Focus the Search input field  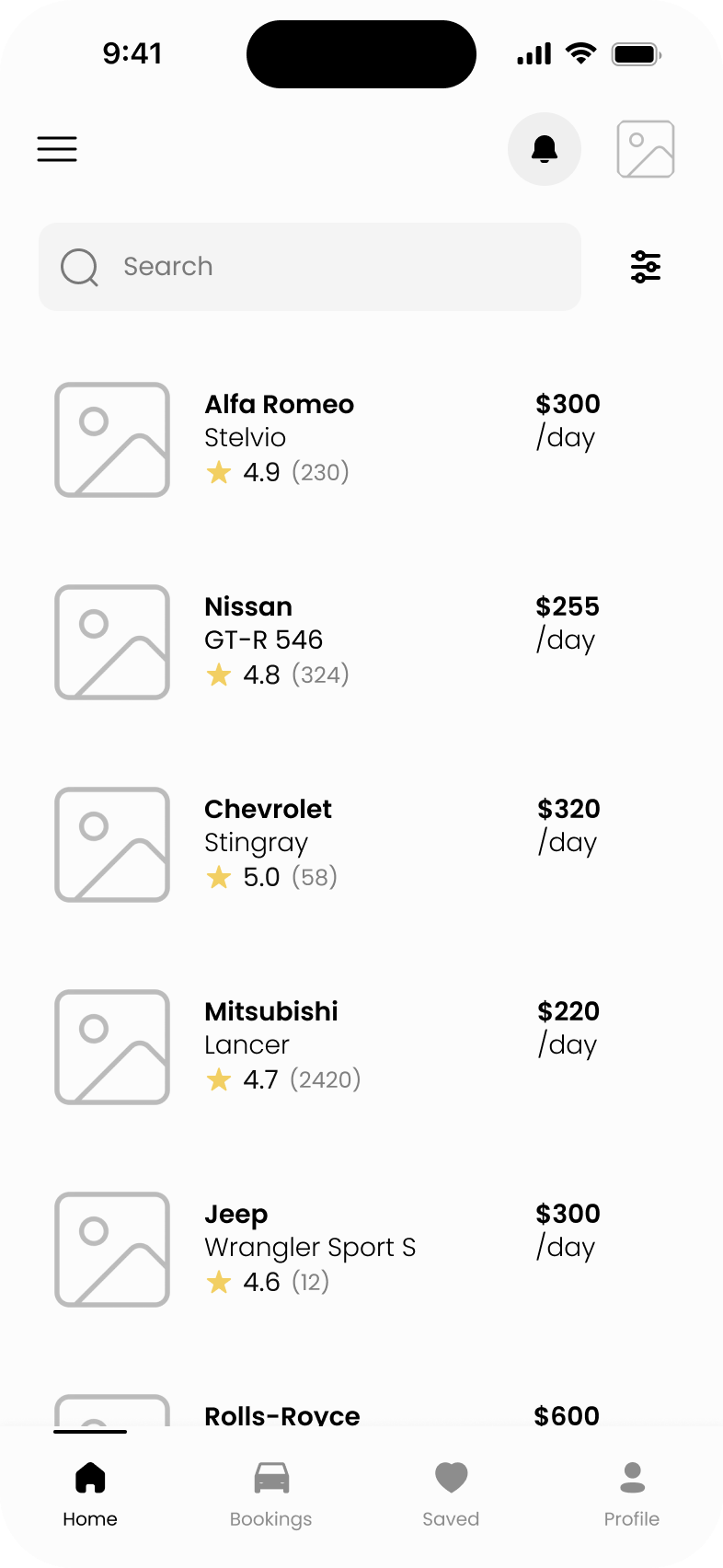tap(340, 267)
